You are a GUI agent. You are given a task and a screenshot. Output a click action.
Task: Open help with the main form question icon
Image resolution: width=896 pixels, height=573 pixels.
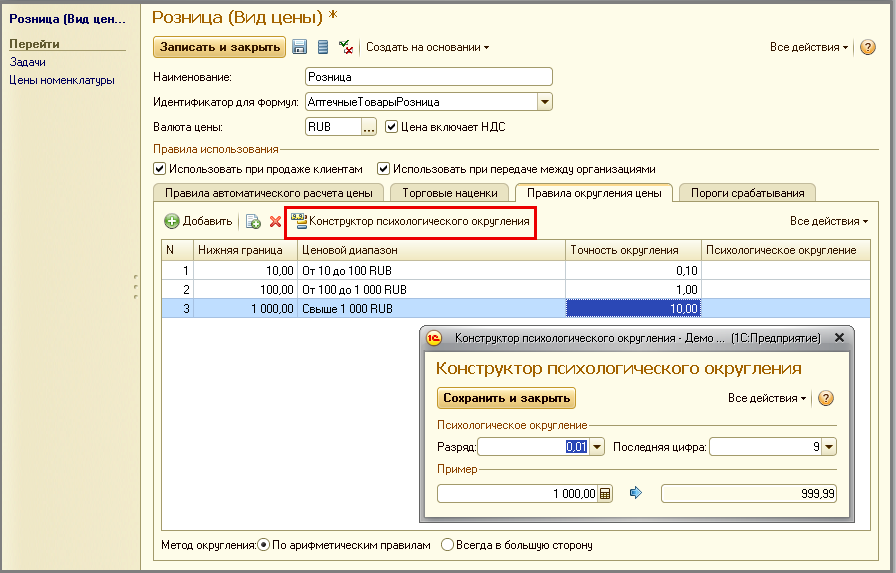tap(867, 47)
